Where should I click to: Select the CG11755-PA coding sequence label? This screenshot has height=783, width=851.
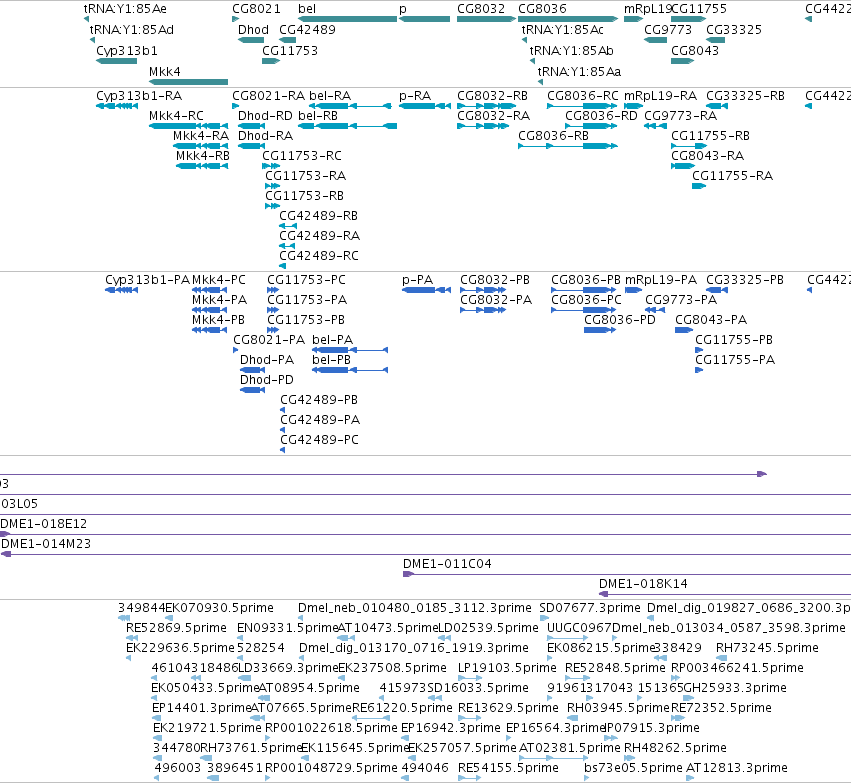[x=735, y=360]
